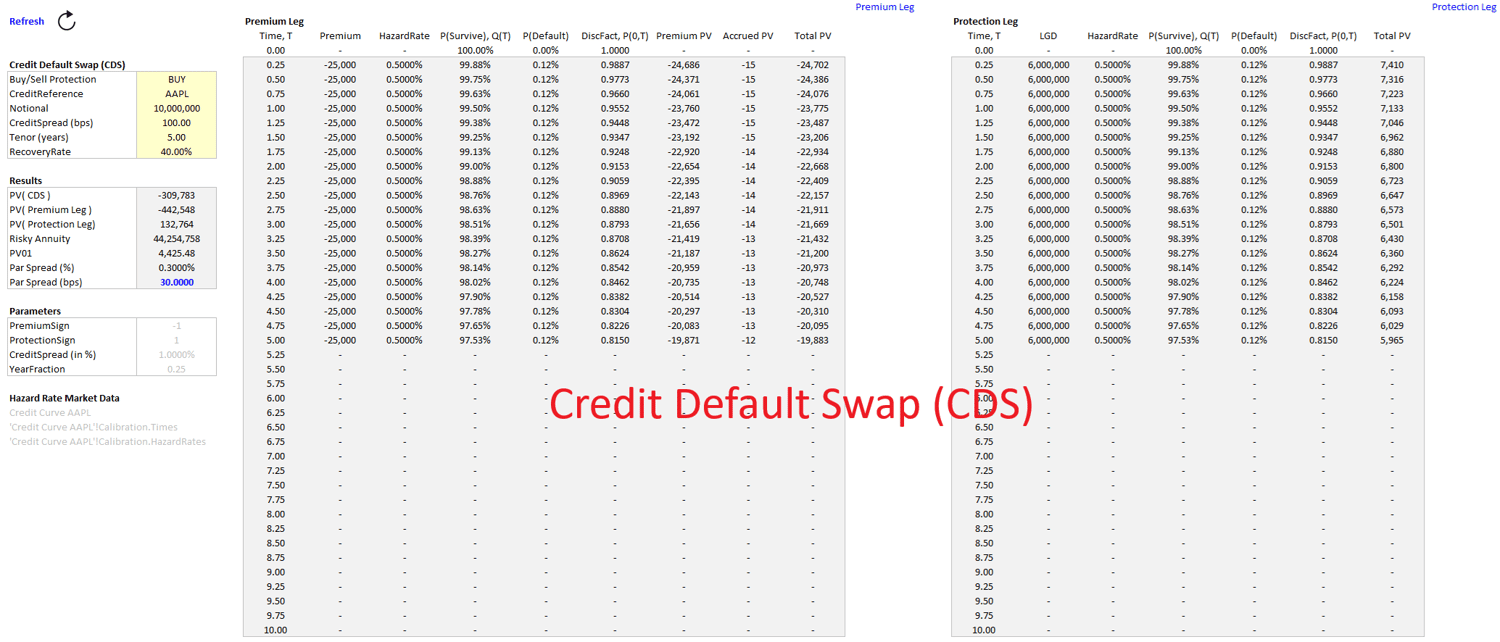The image size is (1500, 642).
Task: Click the PV01 value 4,425.48
Action: [177, 254]
